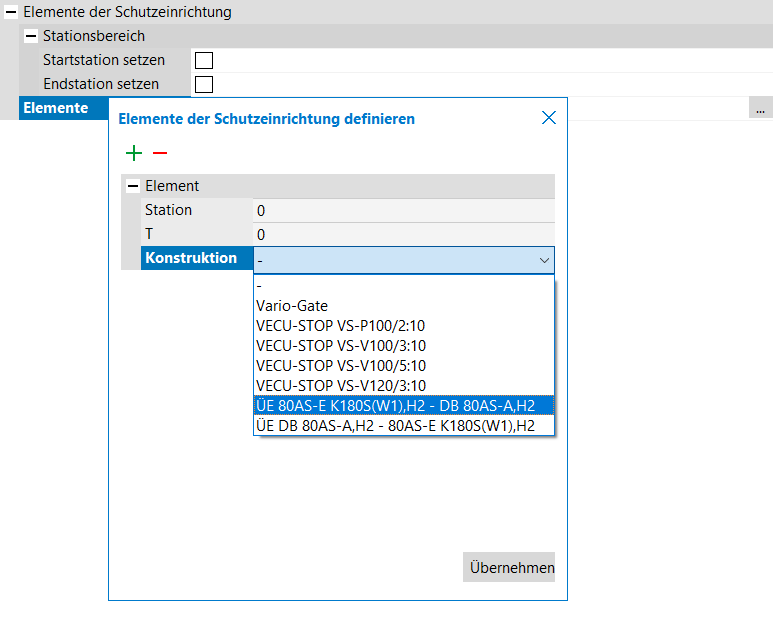Viewport: 773px width, 626px height.
Task: Click the green plus add element icon
Action: pos(134,153)
